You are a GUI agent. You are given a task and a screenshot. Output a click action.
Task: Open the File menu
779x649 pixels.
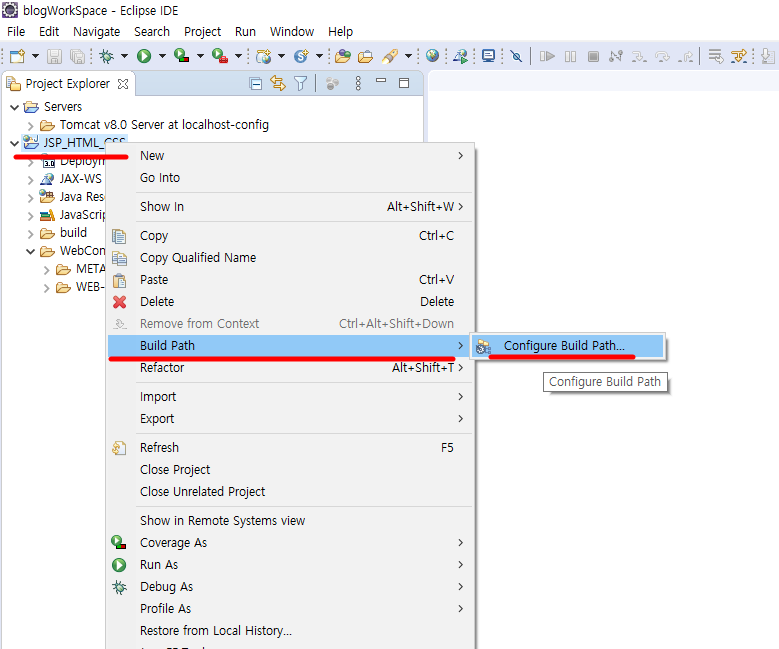click(16, 32)
